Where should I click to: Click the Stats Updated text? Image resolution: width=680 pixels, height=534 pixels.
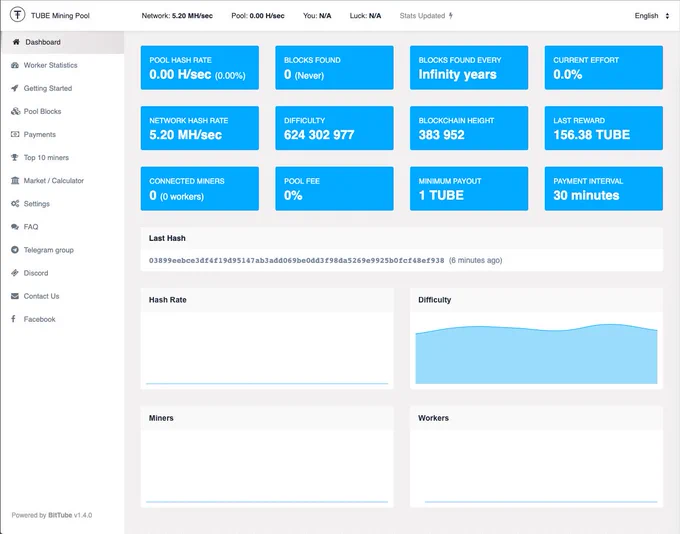(x=422, y=16)
